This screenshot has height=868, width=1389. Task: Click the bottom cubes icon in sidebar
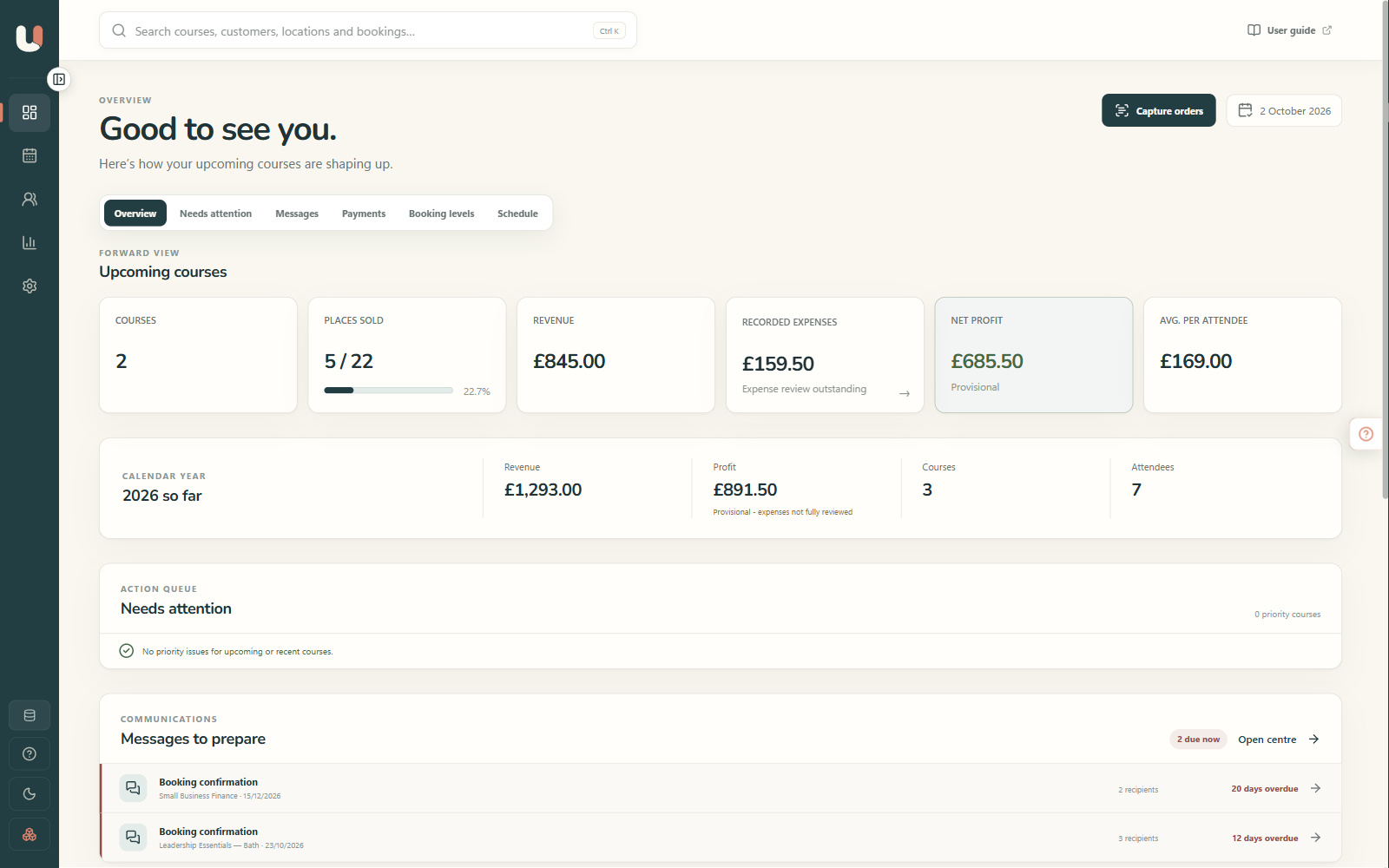click(30, 834)
